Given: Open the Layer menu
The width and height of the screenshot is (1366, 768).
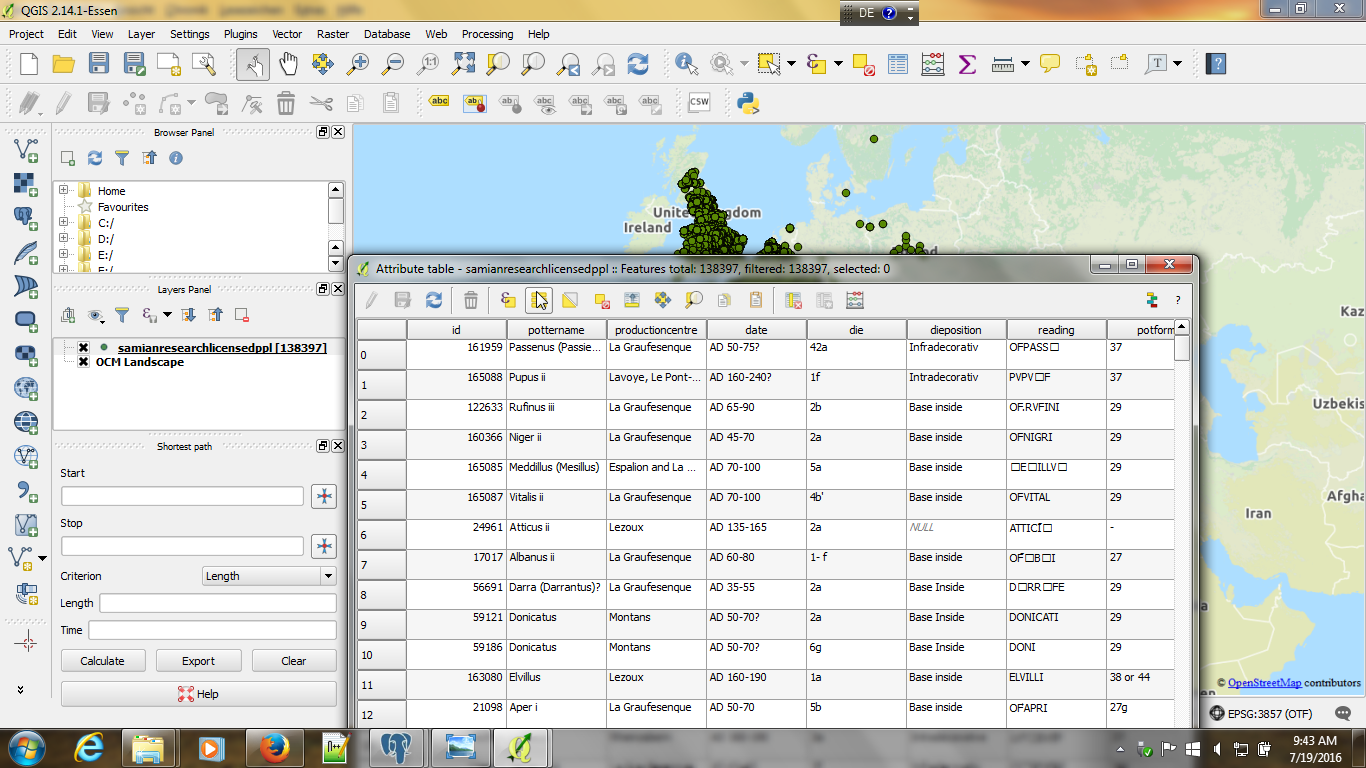Looking at the screenshot, I should coord(141,34).
